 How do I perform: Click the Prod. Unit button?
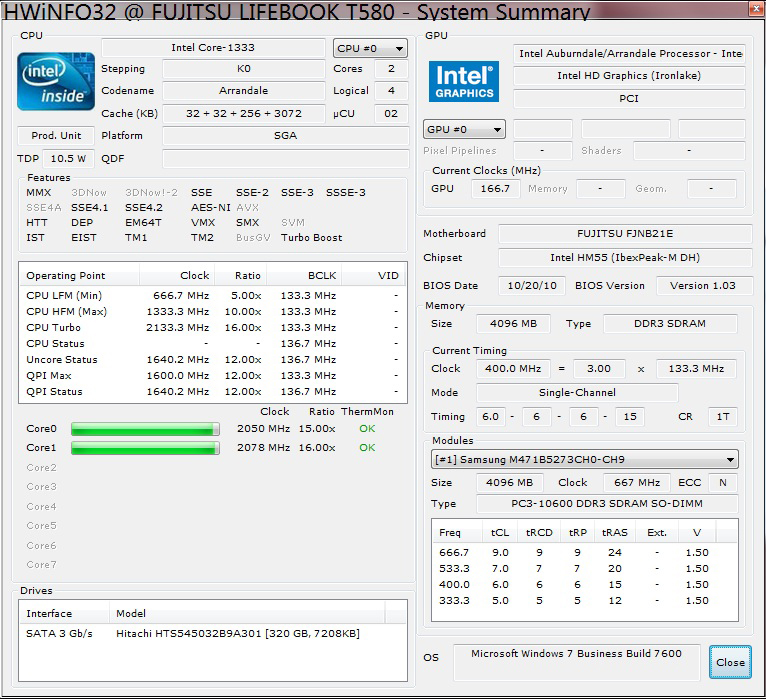[56, 135]
